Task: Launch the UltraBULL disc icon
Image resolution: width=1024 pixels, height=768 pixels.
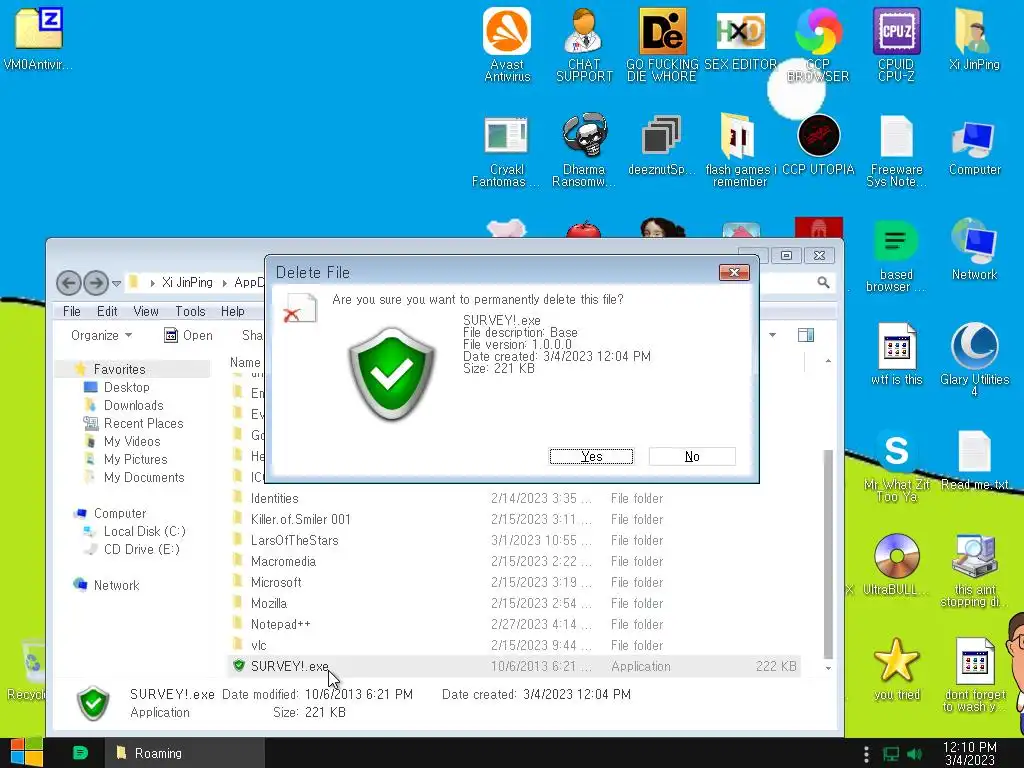Action: point(896,565)
